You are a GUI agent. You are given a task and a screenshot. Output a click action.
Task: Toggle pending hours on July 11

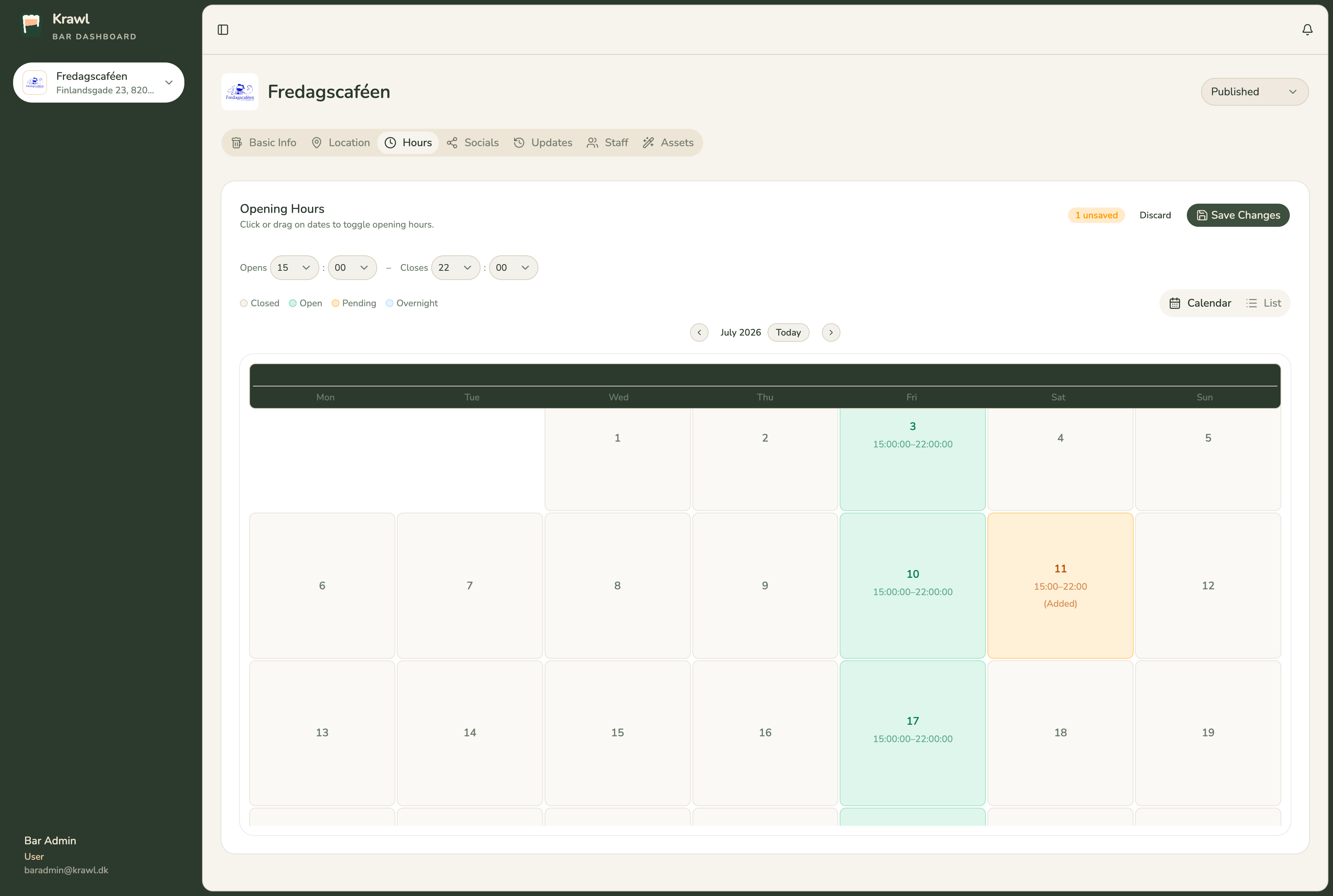coord(1060,586)
